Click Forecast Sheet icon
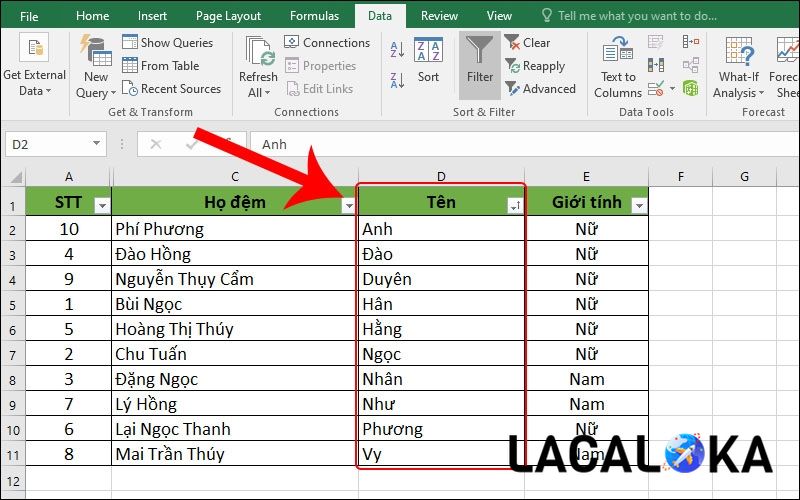800x500 pixels. click(x=787, y=49)
